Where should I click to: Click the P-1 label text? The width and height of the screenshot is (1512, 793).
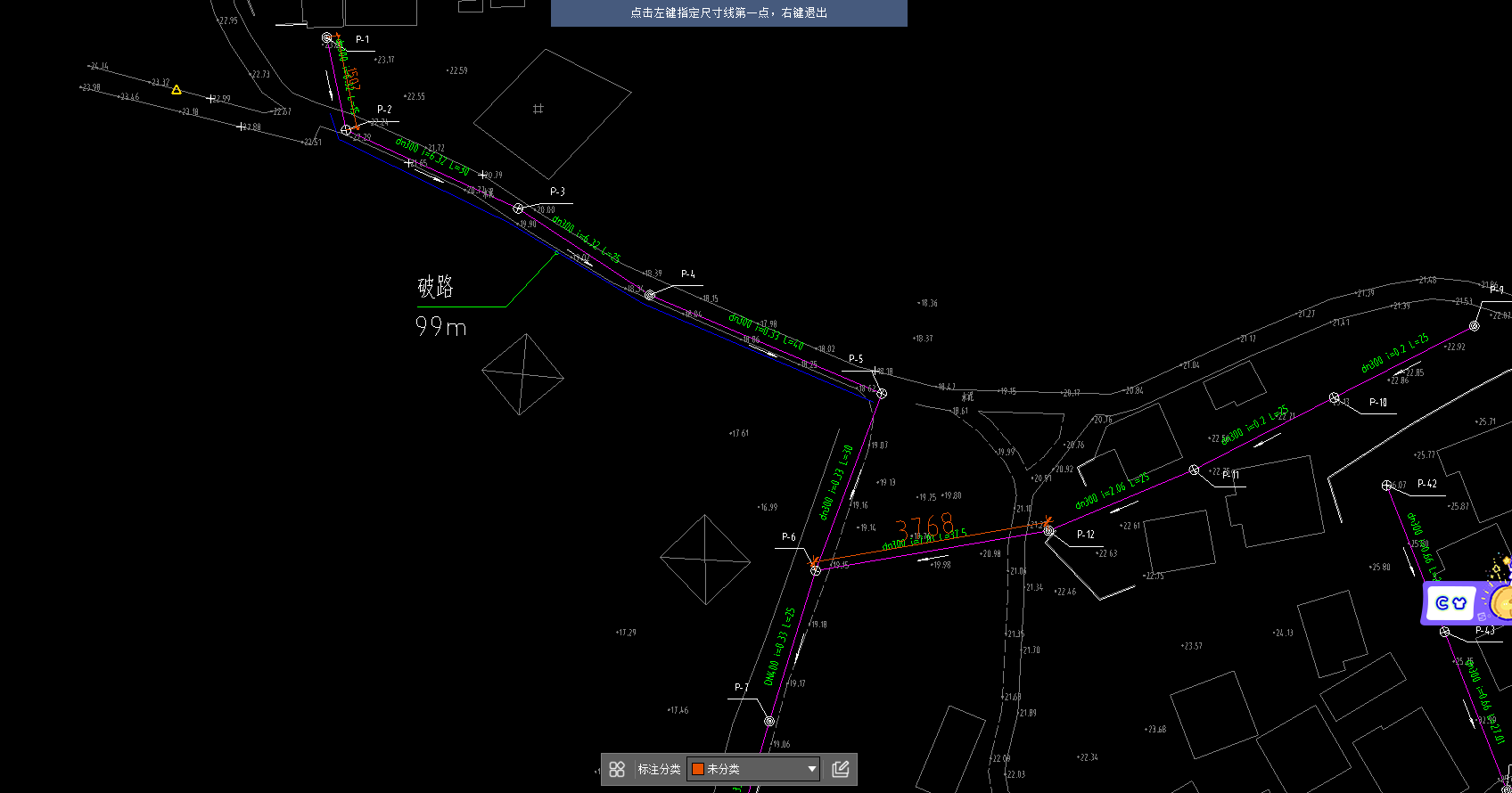(362, 39)
